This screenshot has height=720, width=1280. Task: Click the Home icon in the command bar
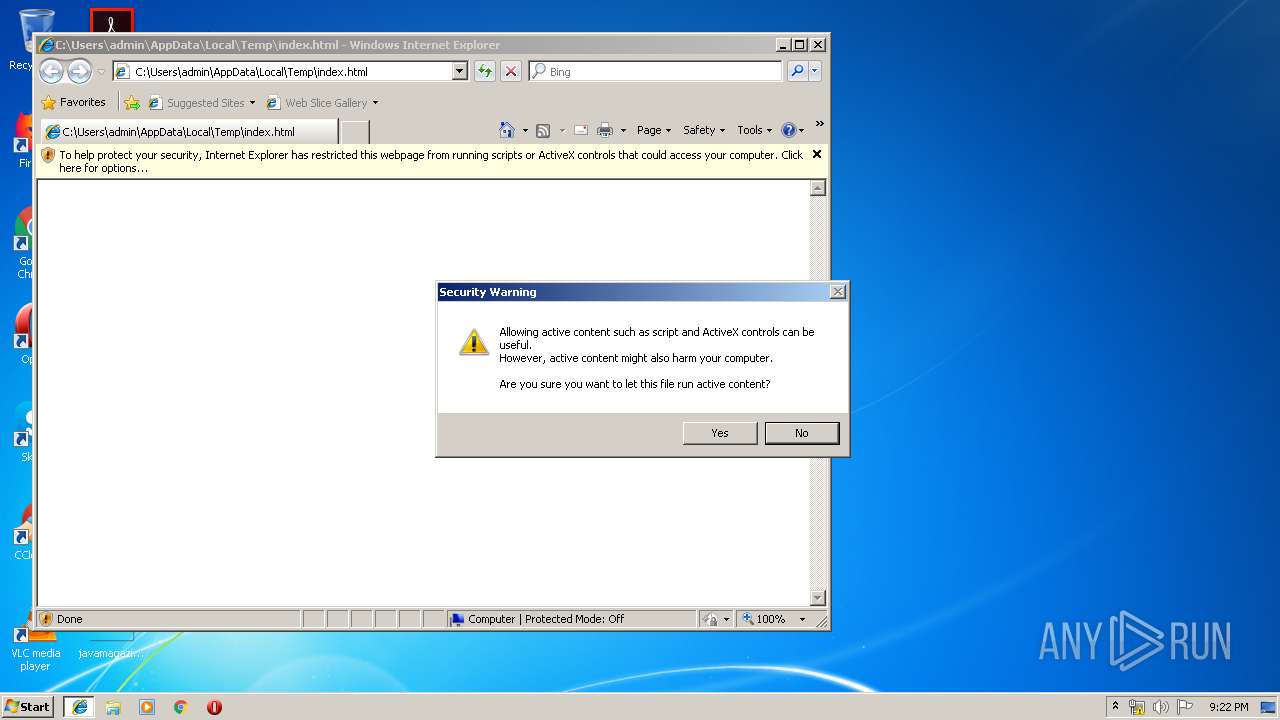(x=507, y=130)
